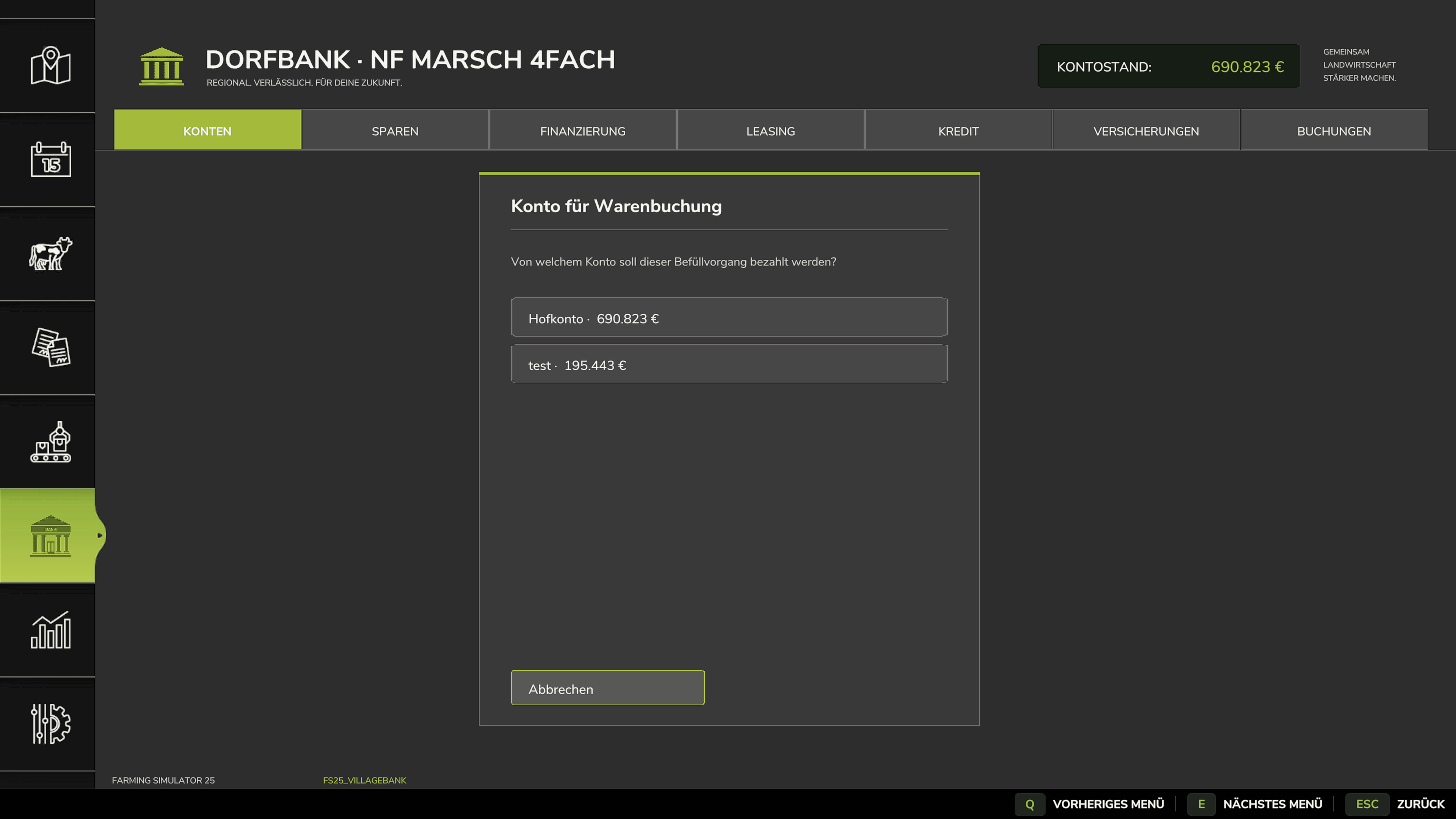Go to Nächstes Menü
The height and width of the screenshot is (819, 1456).
pyautogui.click(x=1272, y=804)
